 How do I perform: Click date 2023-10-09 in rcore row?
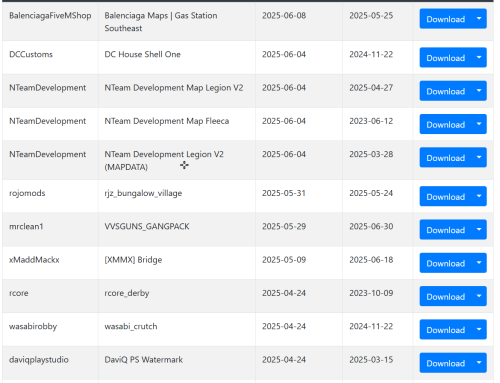point(371,293)
